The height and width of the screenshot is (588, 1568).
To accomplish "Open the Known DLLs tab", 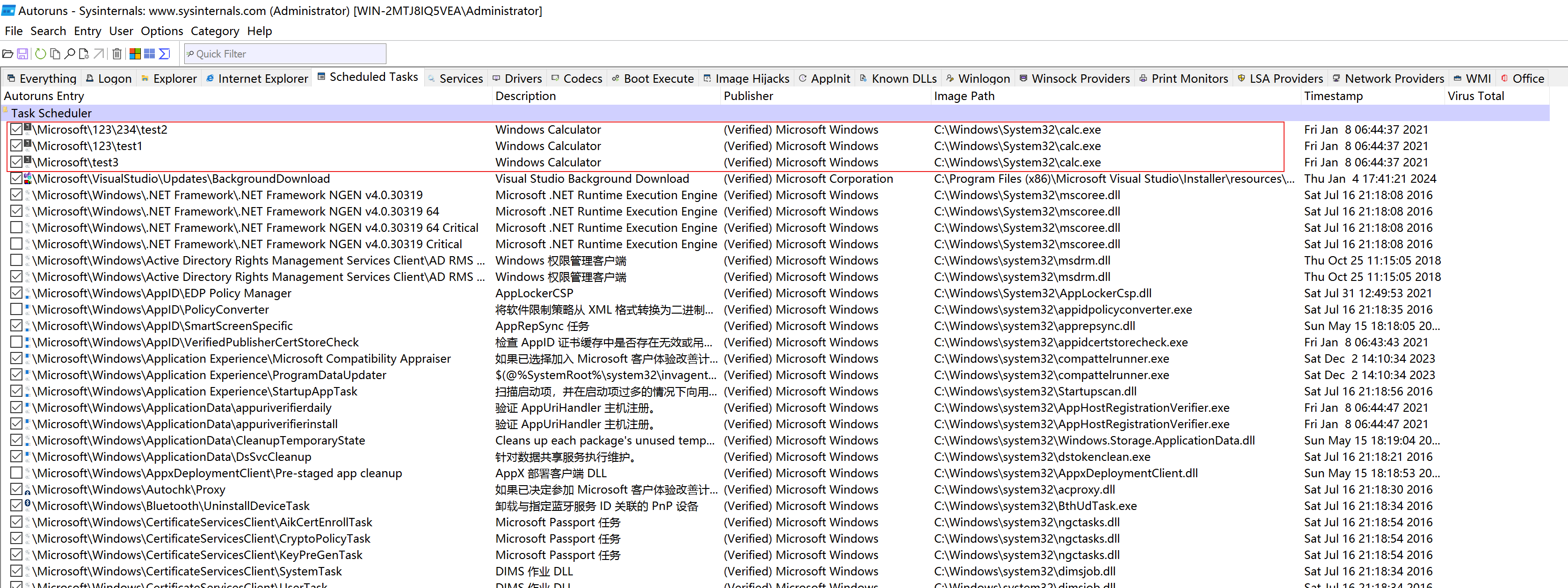I will tap(899, 79).
